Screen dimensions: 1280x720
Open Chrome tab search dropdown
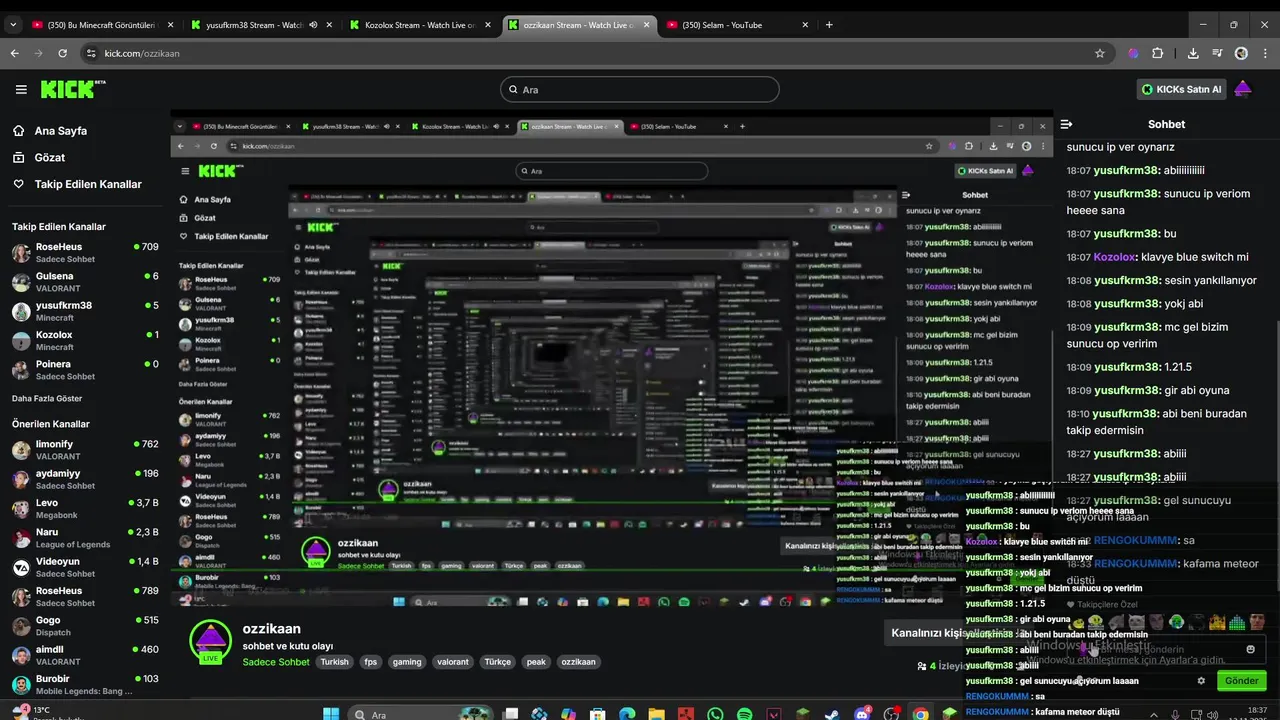point(12,25)
